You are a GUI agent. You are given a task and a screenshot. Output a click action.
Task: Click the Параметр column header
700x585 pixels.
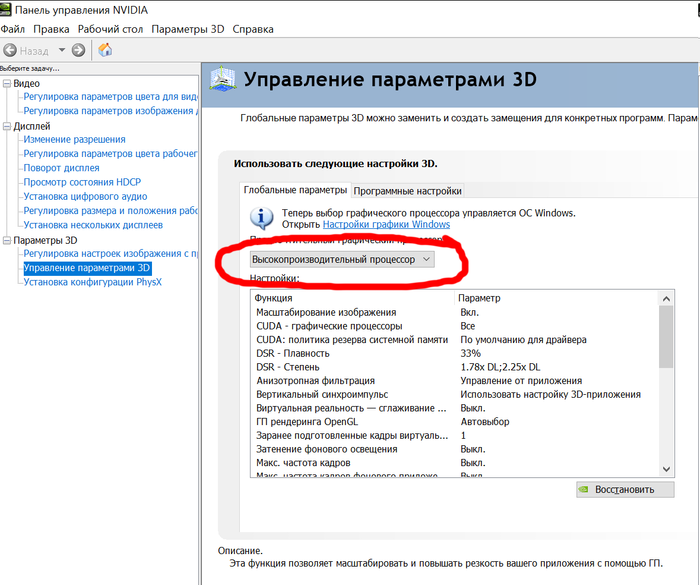pos(557,298)
